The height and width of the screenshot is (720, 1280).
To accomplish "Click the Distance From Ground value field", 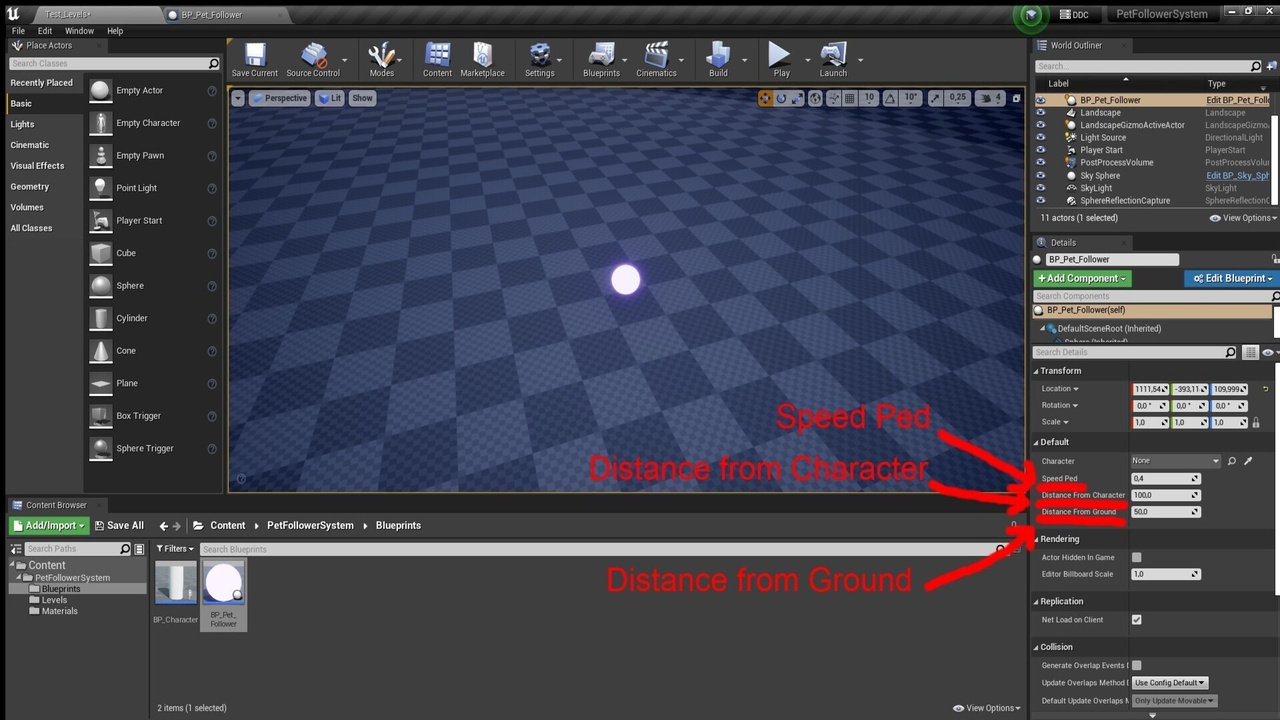I will (1165, 512).
